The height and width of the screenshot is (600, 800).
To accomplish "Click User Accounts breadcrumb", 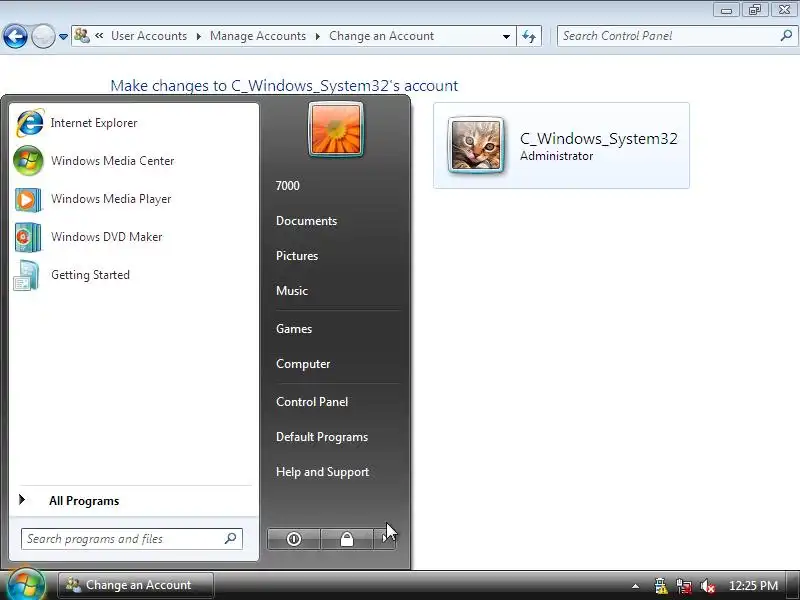I will point(149,36).
